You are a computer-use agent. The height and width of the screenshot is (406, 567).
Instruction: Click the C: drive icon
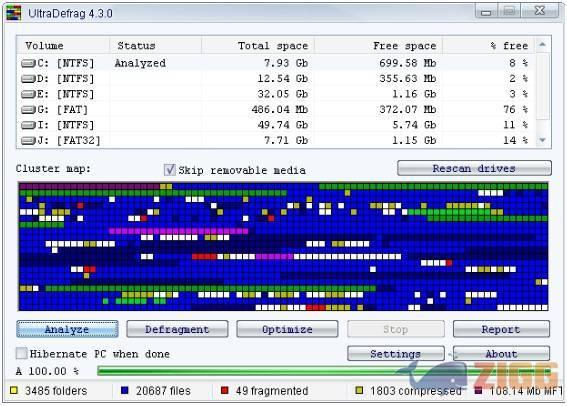(28, 64)
